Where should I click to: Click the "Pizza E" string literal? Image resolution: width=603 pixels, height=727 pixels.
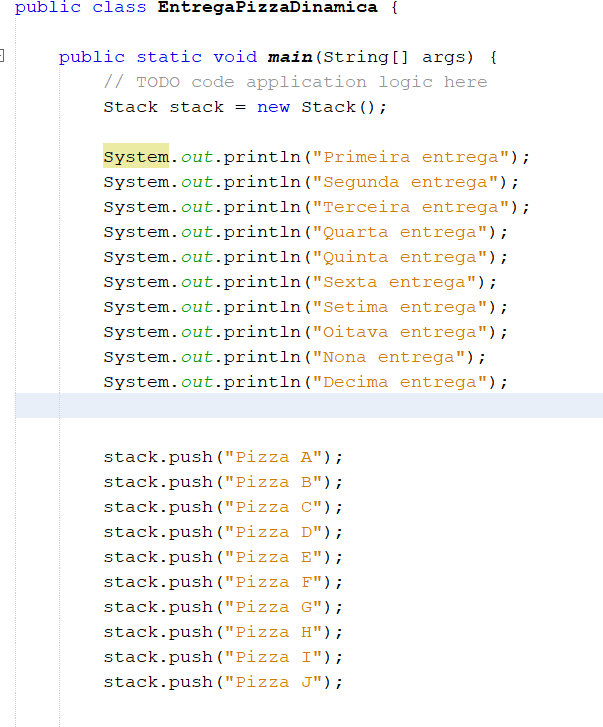273,558
